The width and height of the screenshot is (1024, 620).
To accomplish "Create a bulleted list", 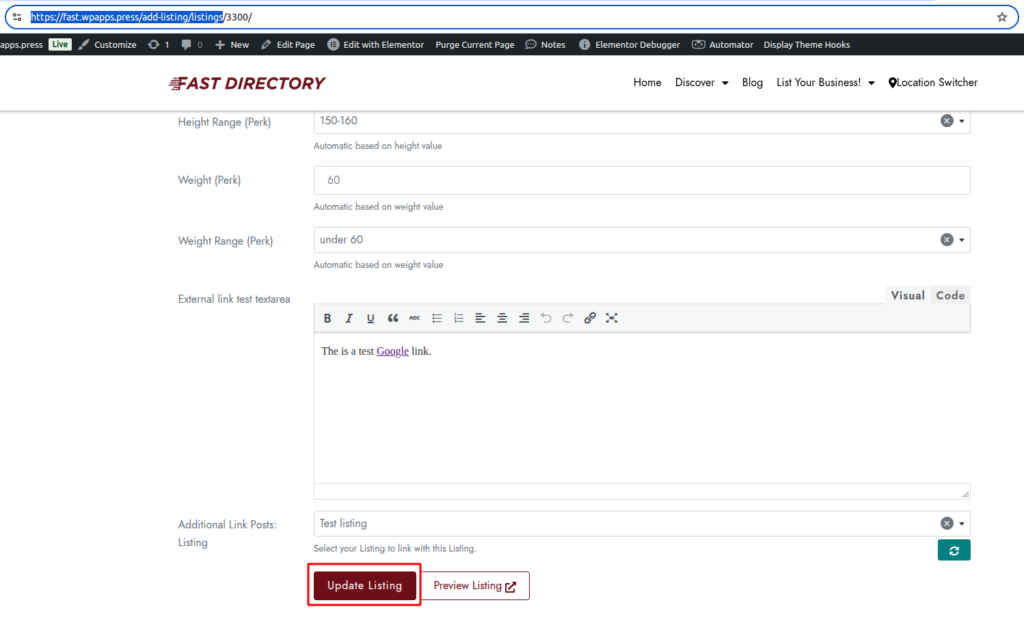I will [x=437, y=318].
